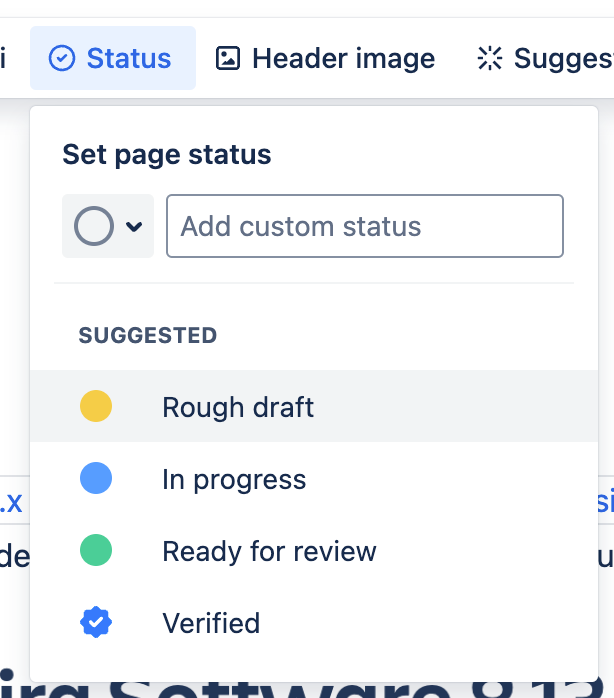Click the empty gray status color circle
The width and height of the screenshot is (614, 698).
pos(93,226)
